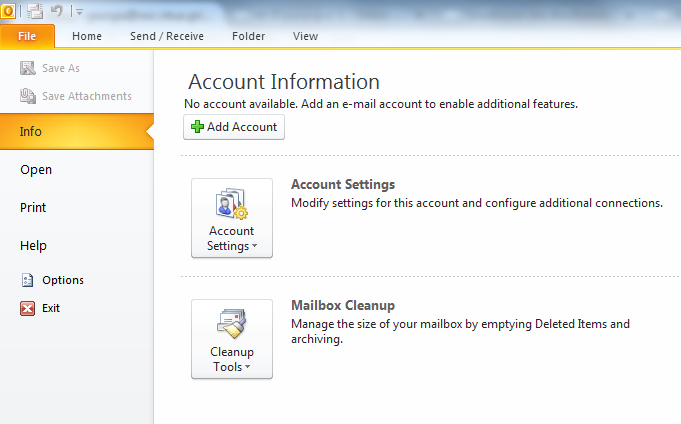
Task: Switch to the Folder tab
Action: pyautogui.click(x=248, y=36)
